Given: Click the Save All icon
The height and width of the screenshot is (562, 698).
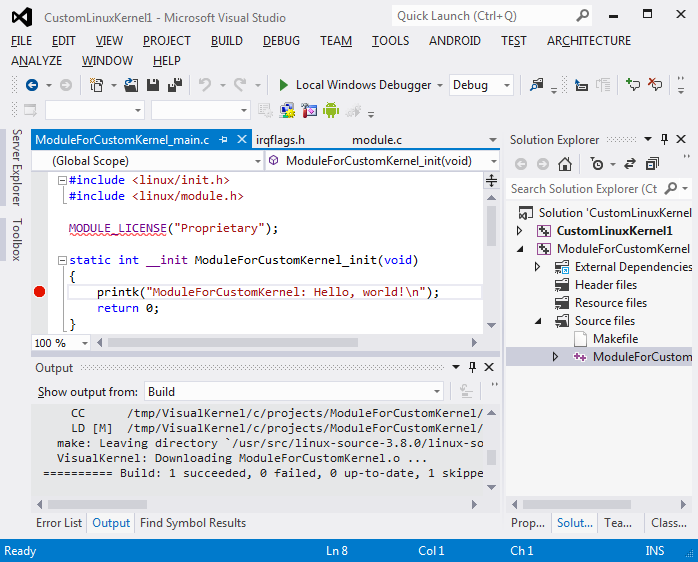Looking at the screenshot, I should coord(174,85).
